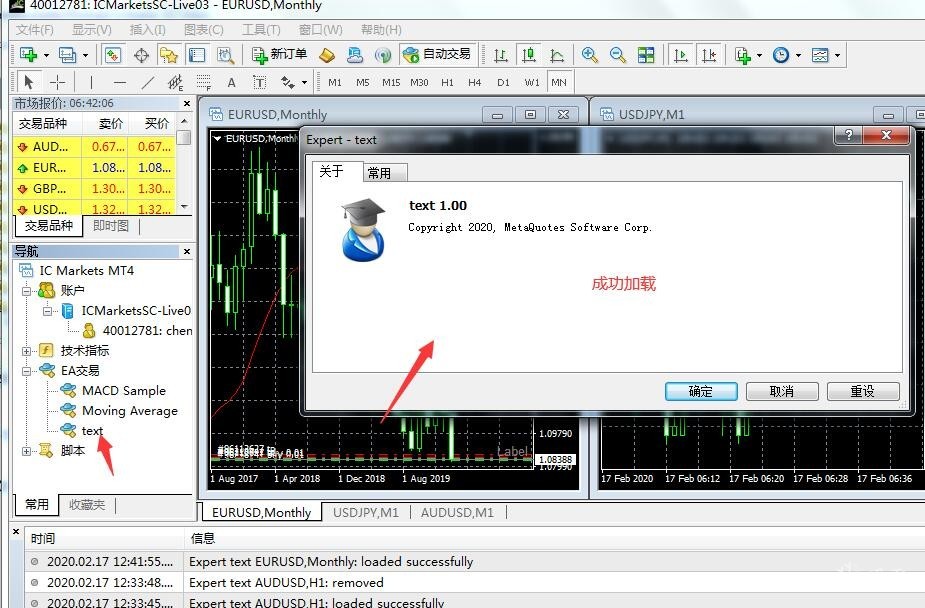Open the Profiles toolbar icon
The width and height of the screenshot is (925, 608).
68,55
